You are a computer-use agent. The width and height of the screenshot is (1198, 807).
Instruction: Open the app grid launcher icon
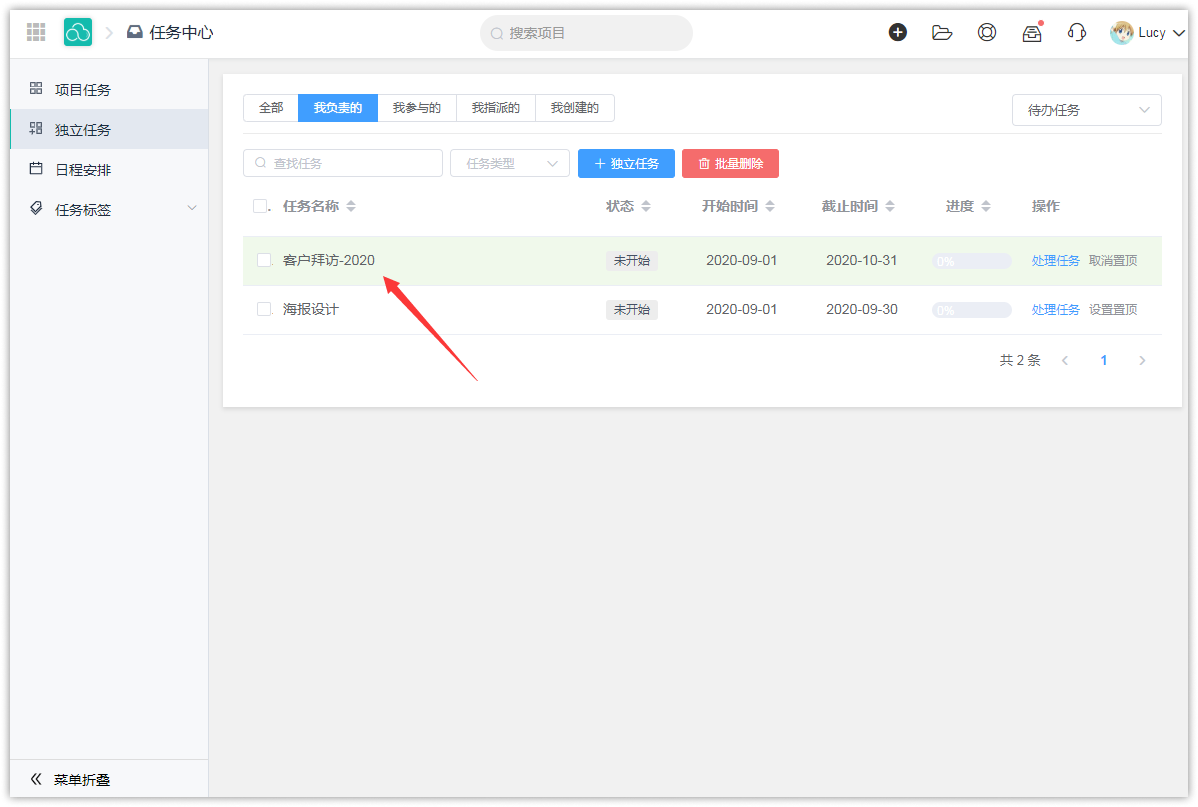pyautogui.click(x=36, y=32)
